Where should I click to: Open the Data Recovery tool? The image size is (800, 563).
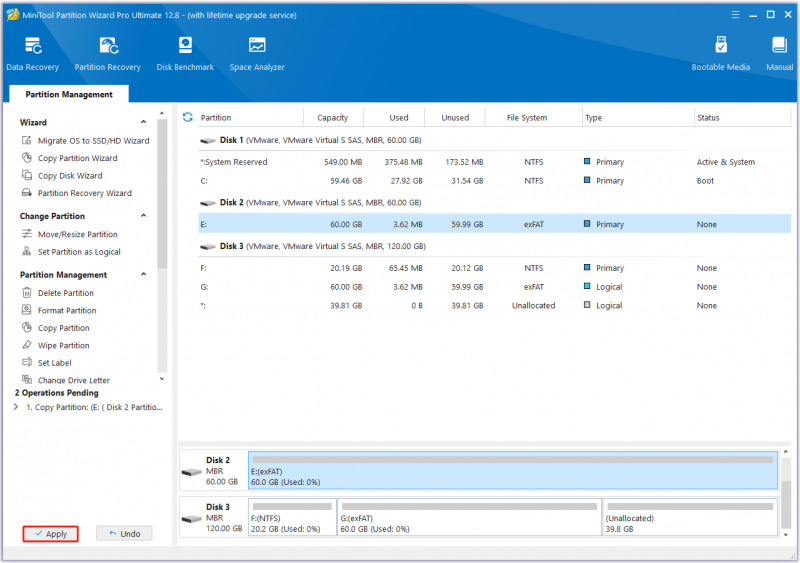(33, 54)
